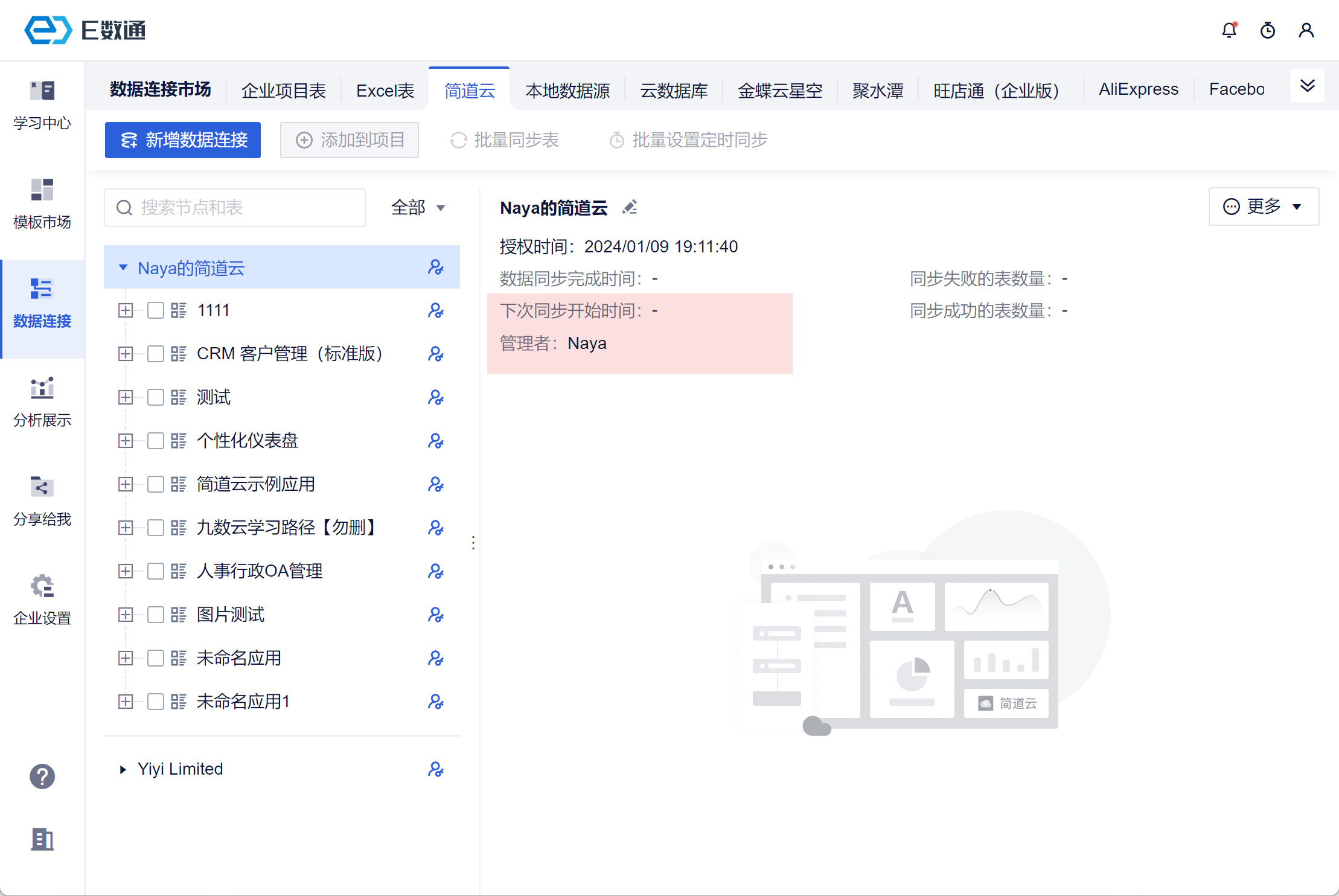Image resolution: width=1339 pixels, height=896 pixels.
Task: Open the 更多 dropdown menu
Action: 1263,206
